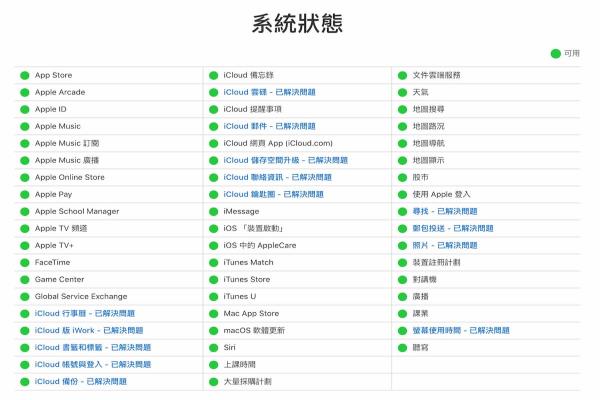Screen dimensions: 600x400
Task: Select the status indicator for Apple ID
Action: tap(25, 109)
